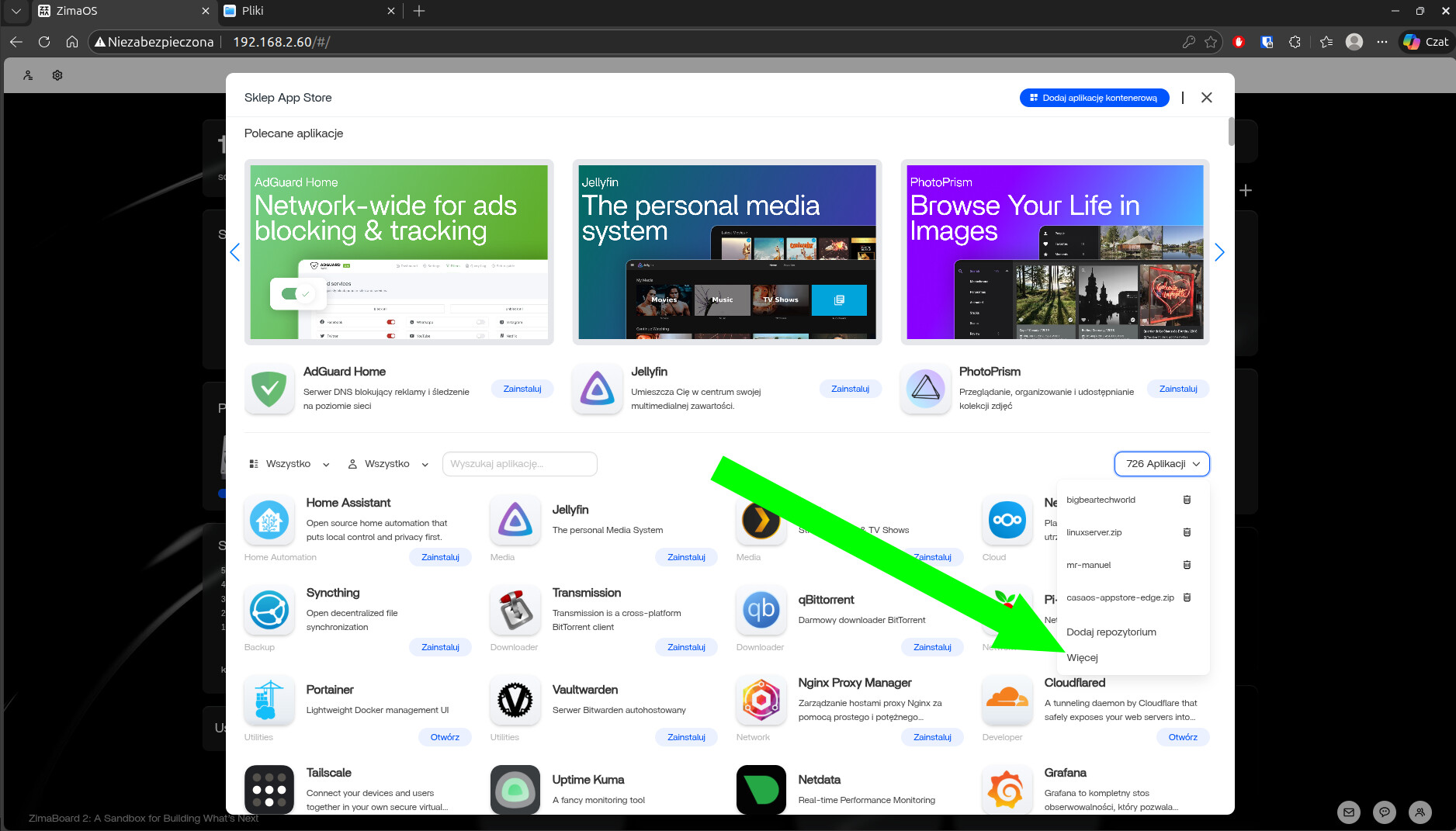Open the Wszystko category filter dropdown

click(x=289, y=464)
